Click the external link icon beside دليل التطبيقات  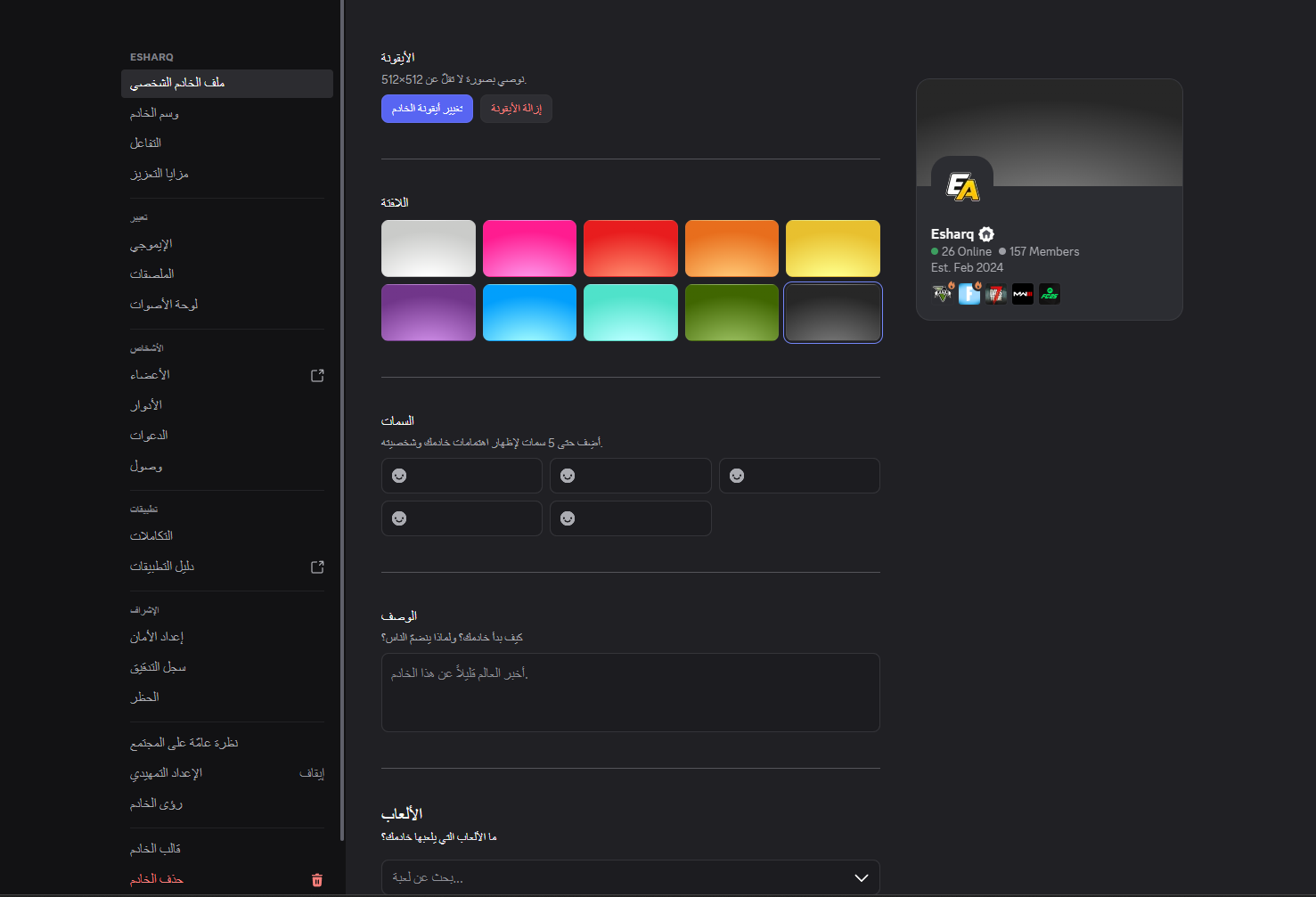(x=317, y=567)
